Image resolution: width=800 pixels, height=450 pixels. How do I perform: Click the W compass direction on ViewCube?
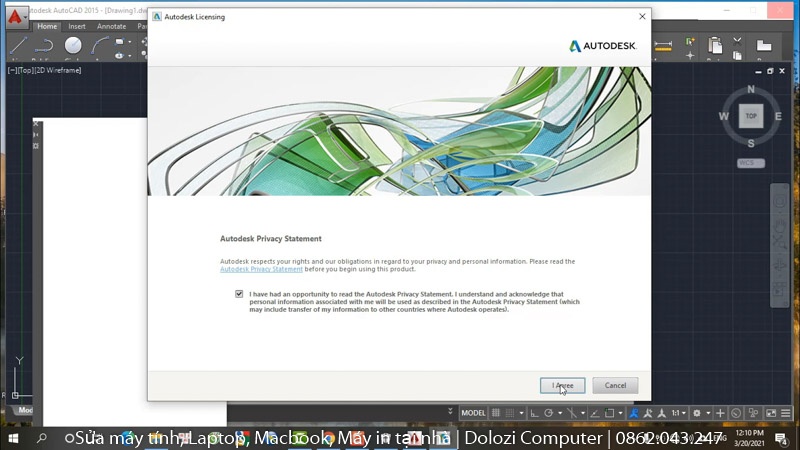pyautogui.click(x=724, y=116)
